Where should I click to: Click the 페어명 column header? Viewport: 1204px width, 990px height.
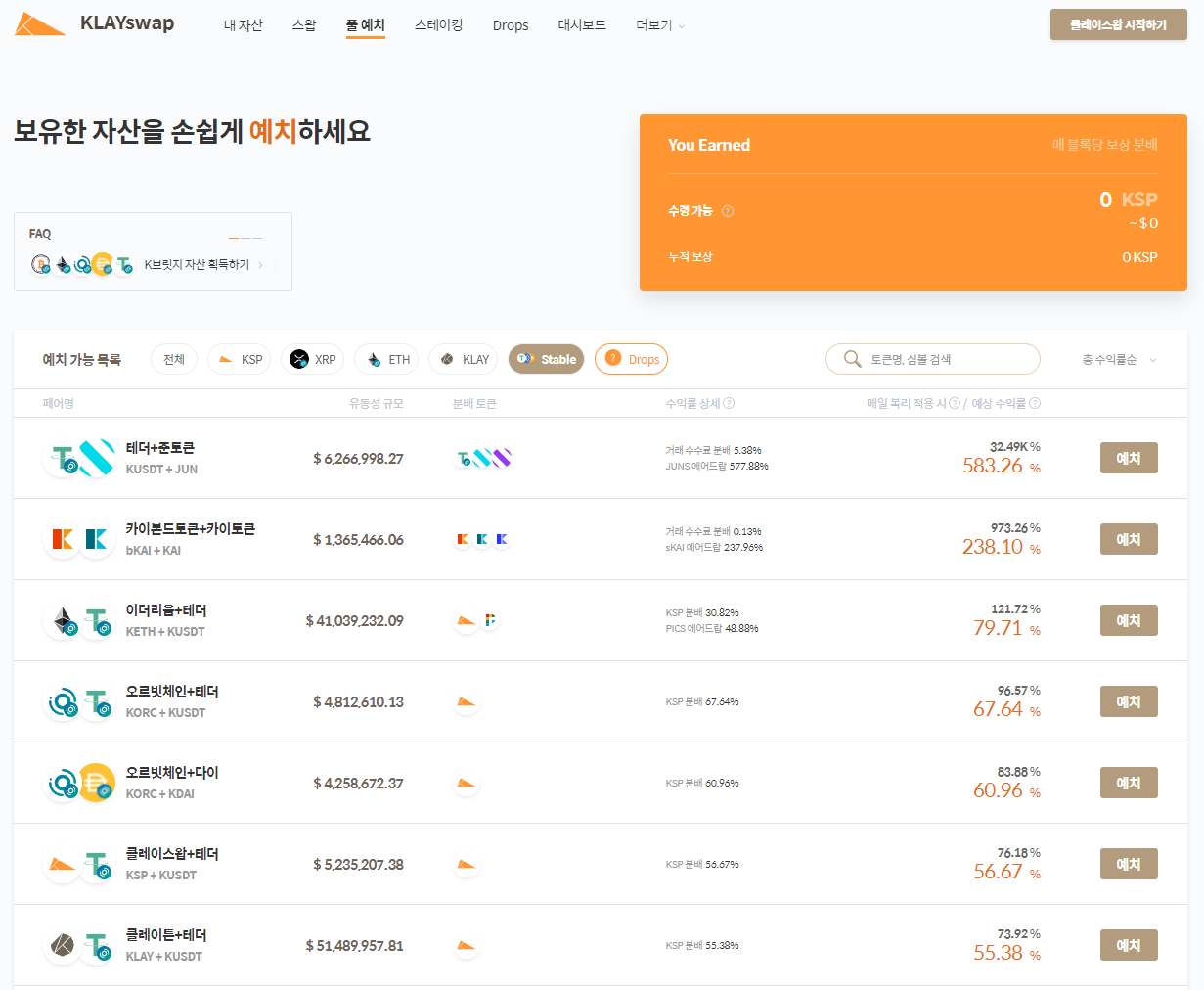pyautogui.click(x=59, y=403)
